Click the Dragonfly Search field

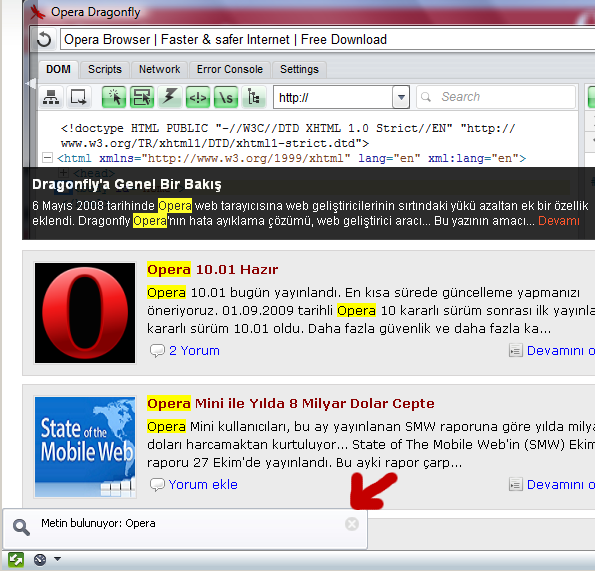tap(496, 97)
